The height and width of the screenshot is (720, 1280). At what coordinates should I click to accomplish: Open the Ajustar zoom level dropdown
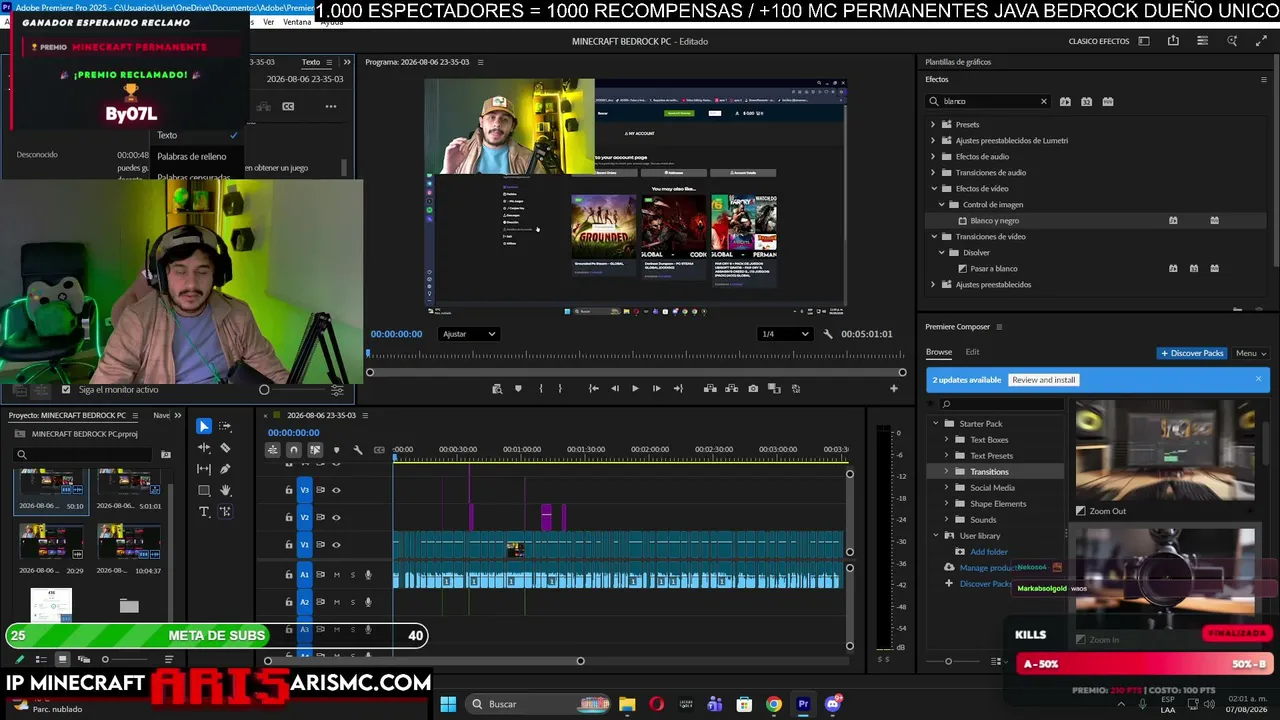(x=469, y=334)
